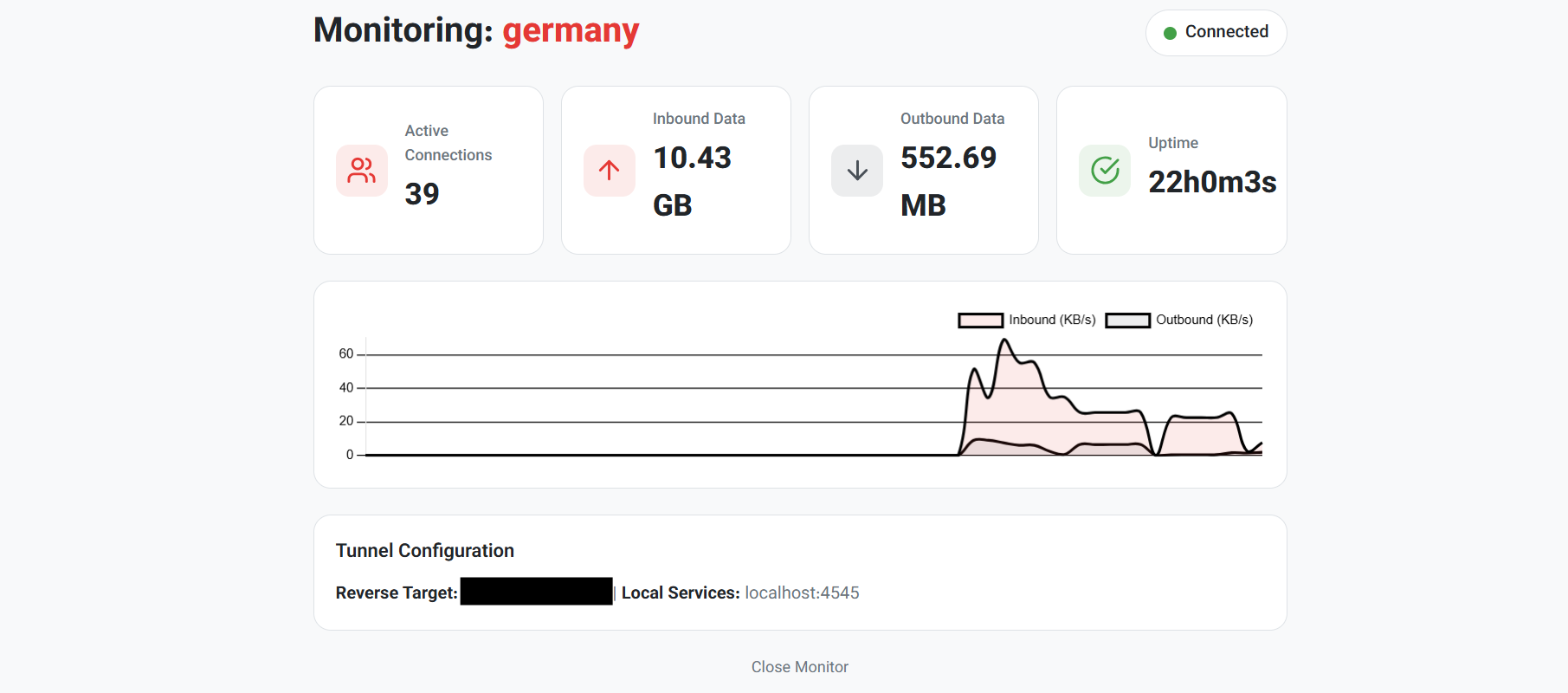The width and height of the screenshot is (1568, 693).
Task: Click the Local Services label
Action: (x=681, y=593)
